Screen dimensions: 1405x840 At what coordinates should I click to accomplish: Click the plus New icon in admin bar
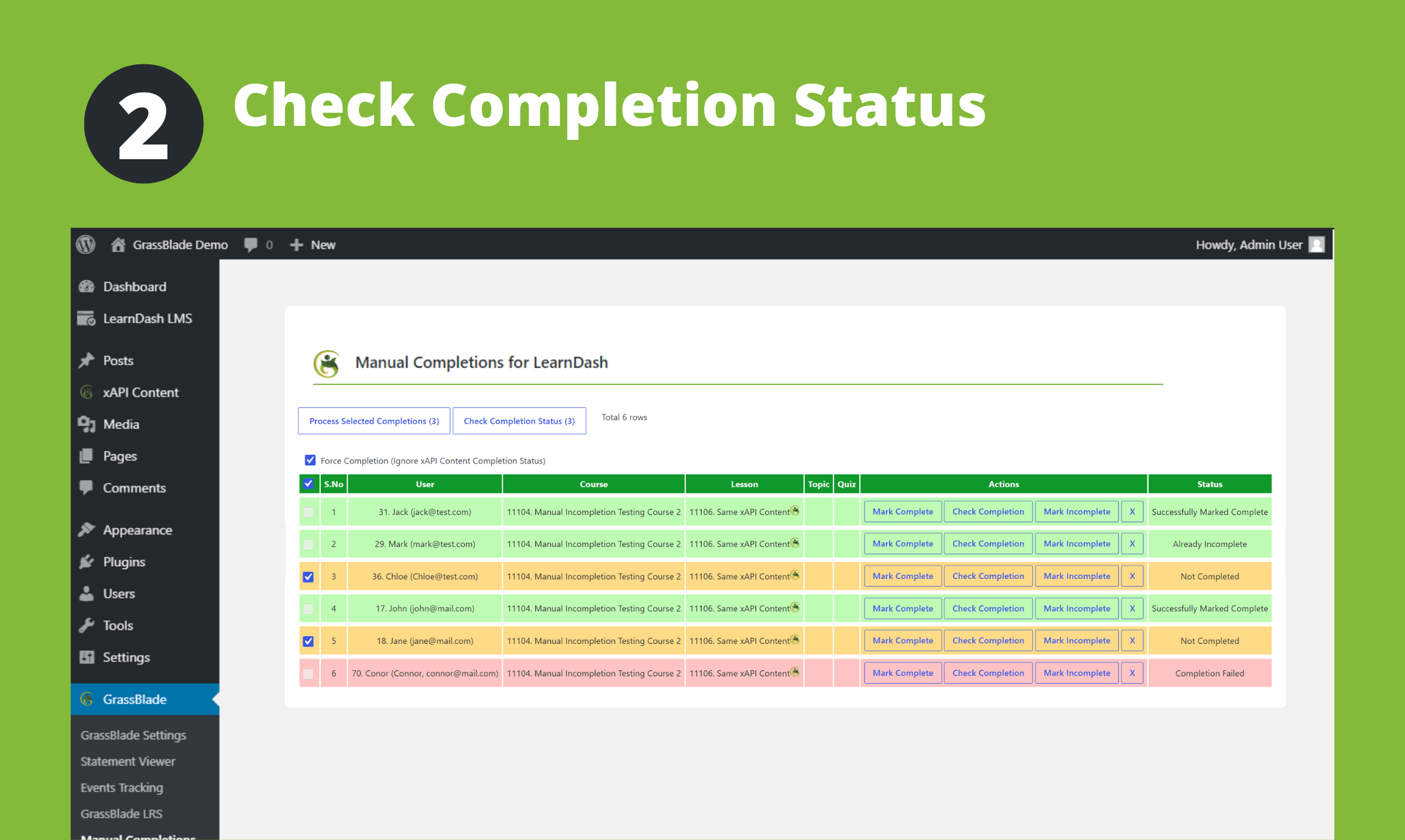pyautogui.click(x=297, y=245)
